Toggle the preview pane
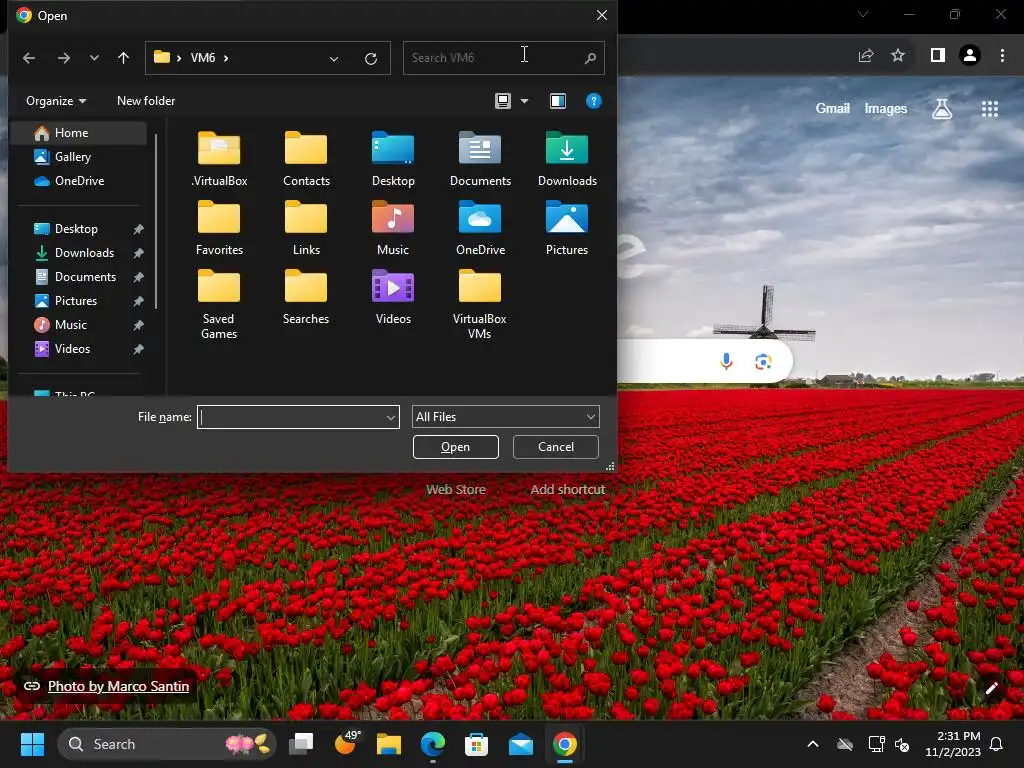 [558, 101]
